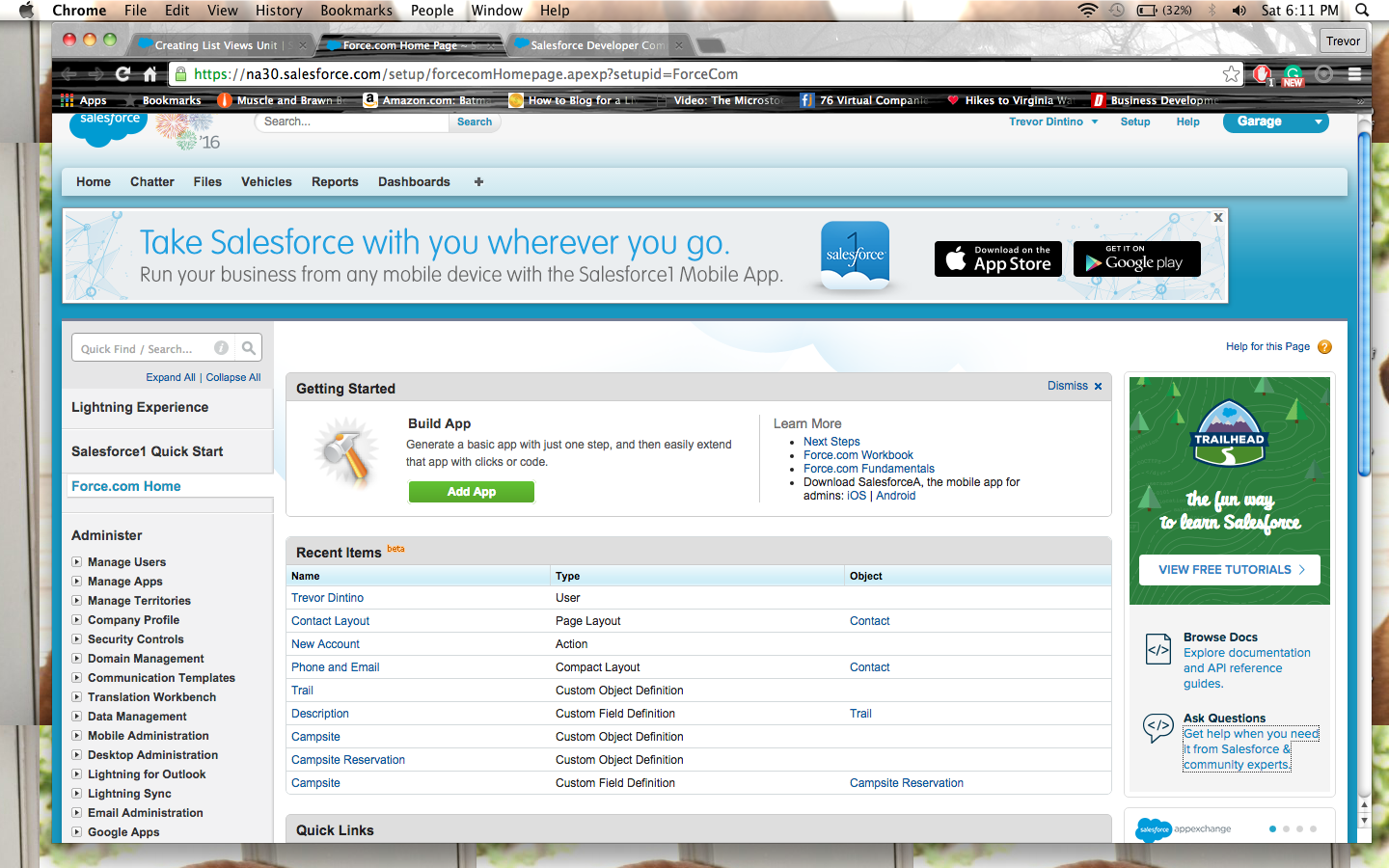Screen dimensions: 1389x868
Task: Click the Salesforce cloud logo
Action: pyautogui.click(x=109, y=127)
